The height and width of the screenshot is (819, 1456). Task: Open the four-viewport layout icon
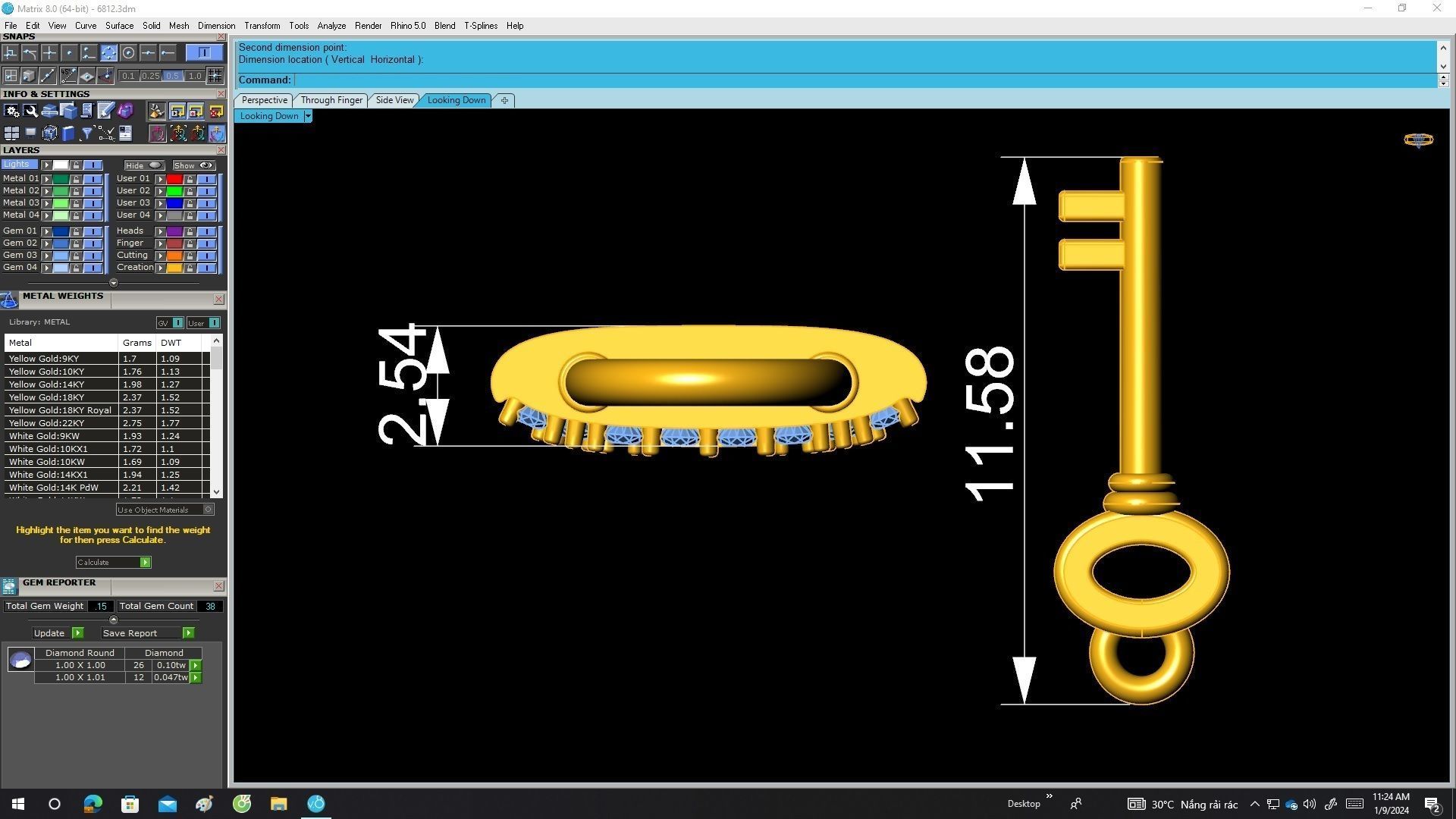pos(11,133)
